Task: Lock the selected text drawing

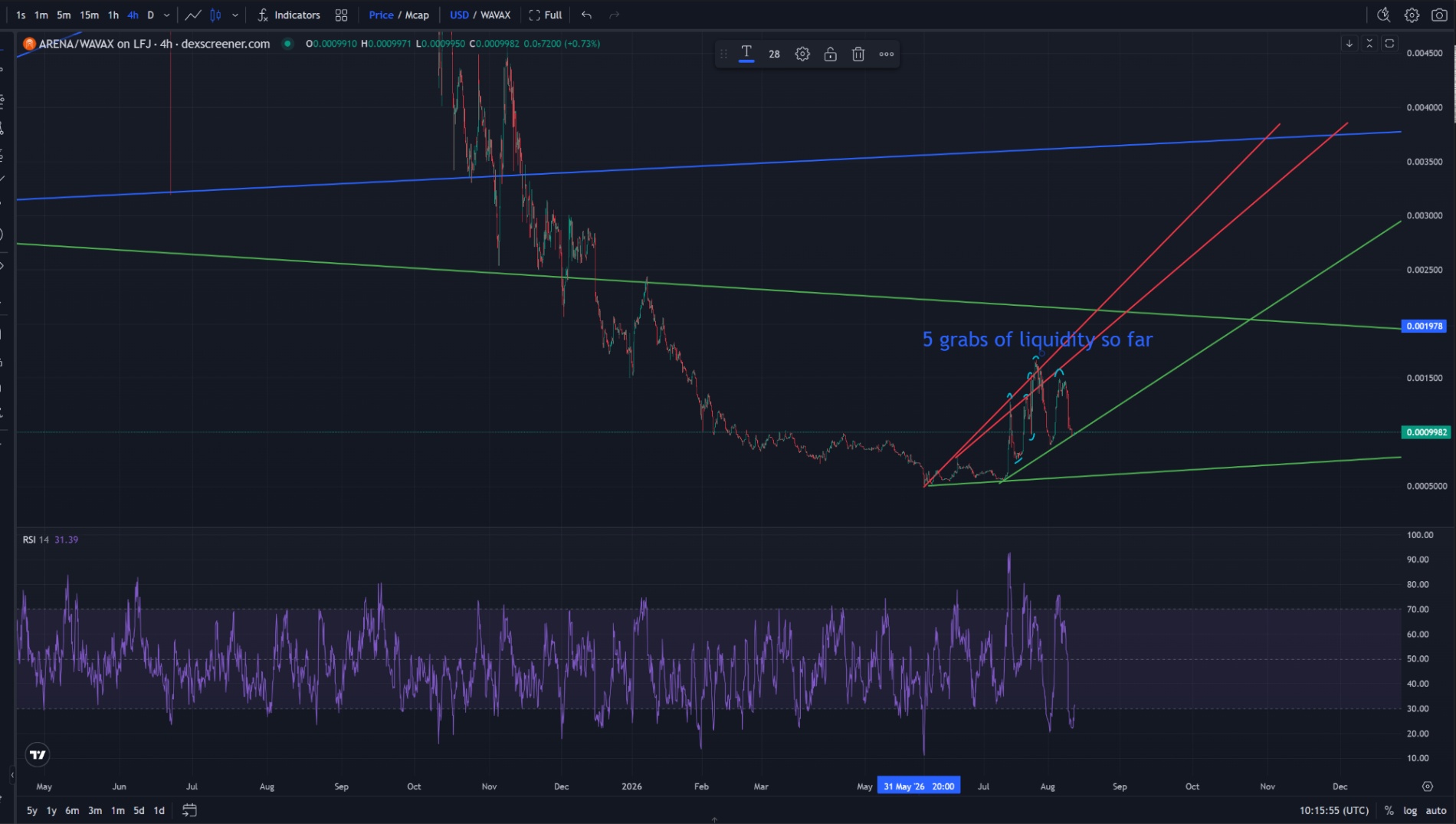Action: (830, 54)
